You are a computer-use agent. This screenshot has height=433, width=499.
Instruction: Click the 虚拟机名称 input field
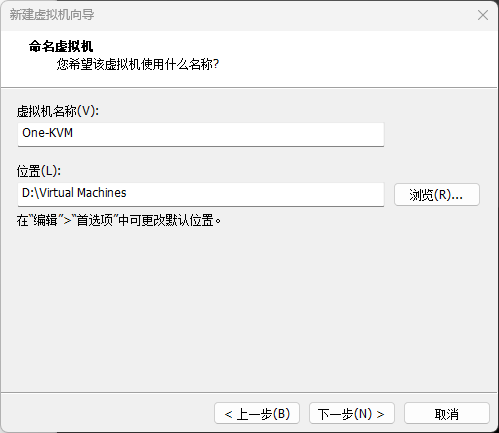pos(201,134)
